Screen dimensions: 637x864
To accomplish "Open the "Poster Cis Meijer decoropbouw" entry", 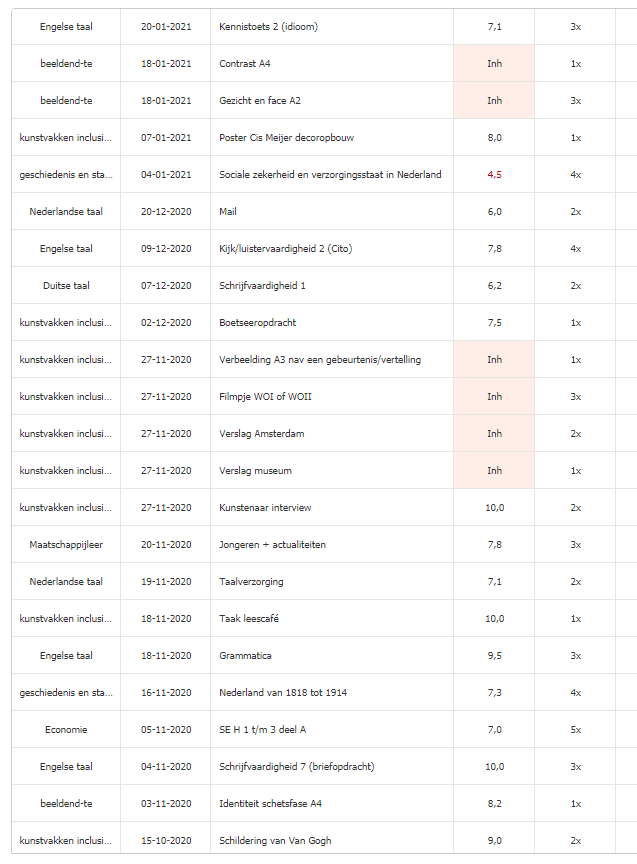I will pyautogui.click(x=287, y=137).
